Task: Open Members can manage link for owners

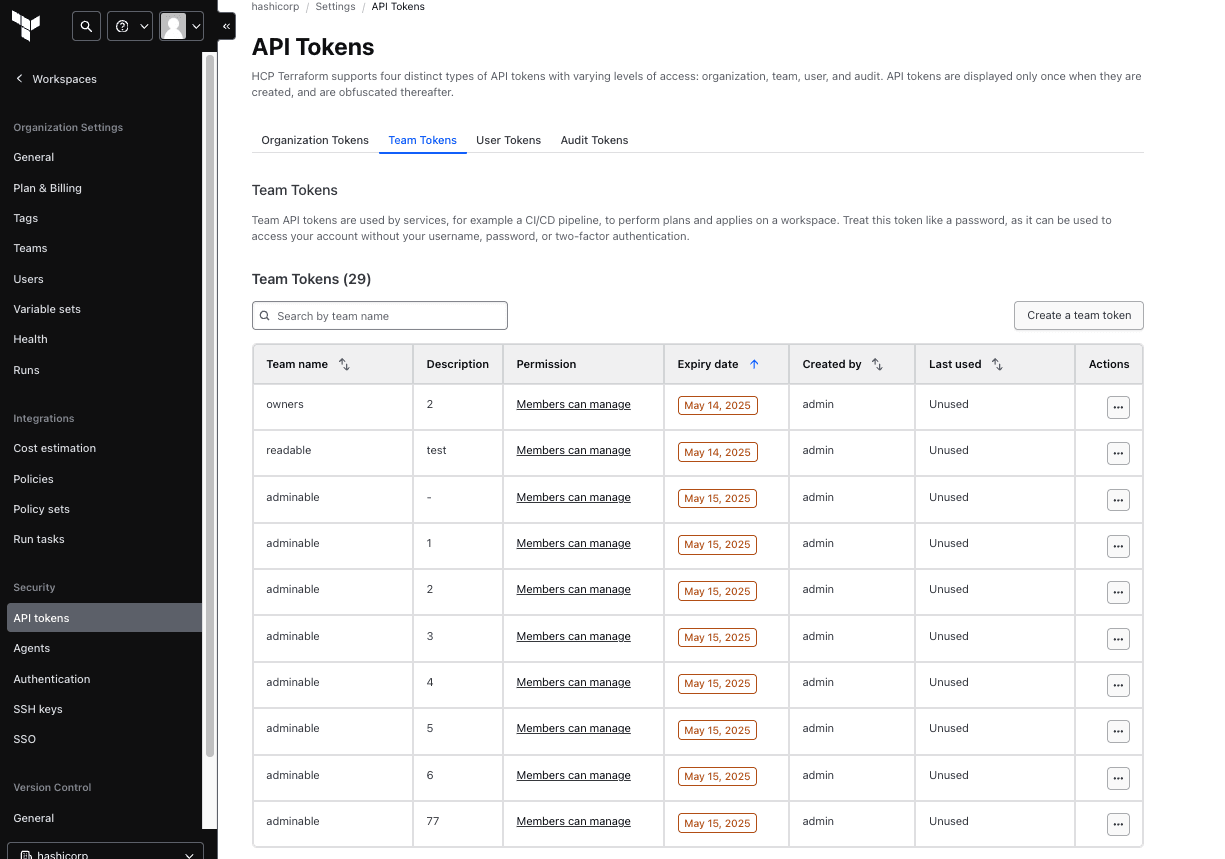Action: [573, 404]
